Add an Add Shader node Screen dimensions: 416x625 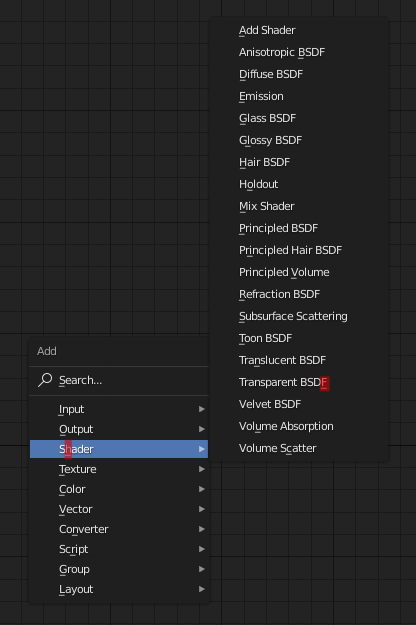(x=299, y=30)
